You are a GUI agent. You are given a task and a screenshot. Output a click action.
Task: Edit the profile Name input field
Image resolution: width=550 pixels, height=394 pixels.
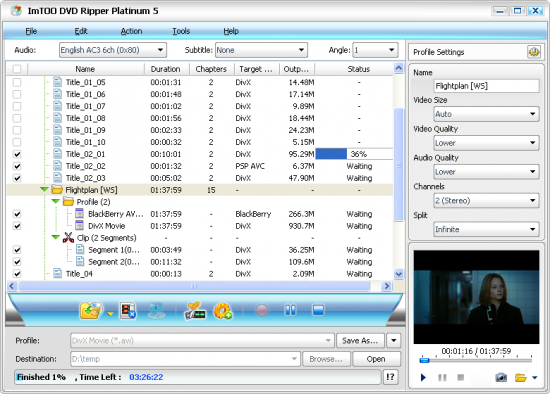[486, 86]
